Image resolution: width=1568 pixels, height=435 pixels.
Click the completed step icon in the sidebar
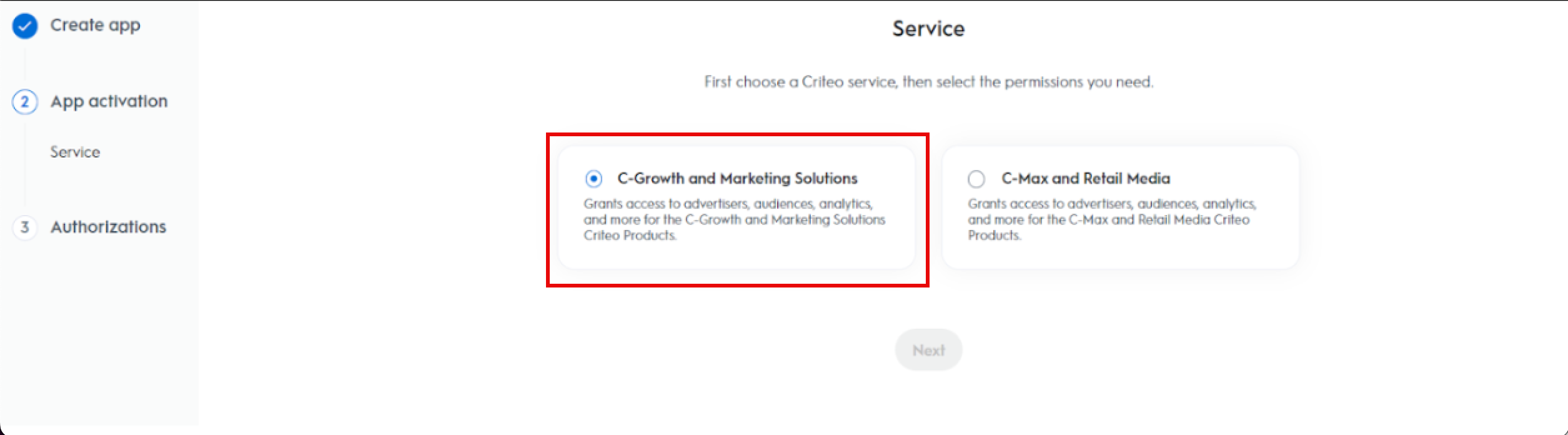pos(25,26)
